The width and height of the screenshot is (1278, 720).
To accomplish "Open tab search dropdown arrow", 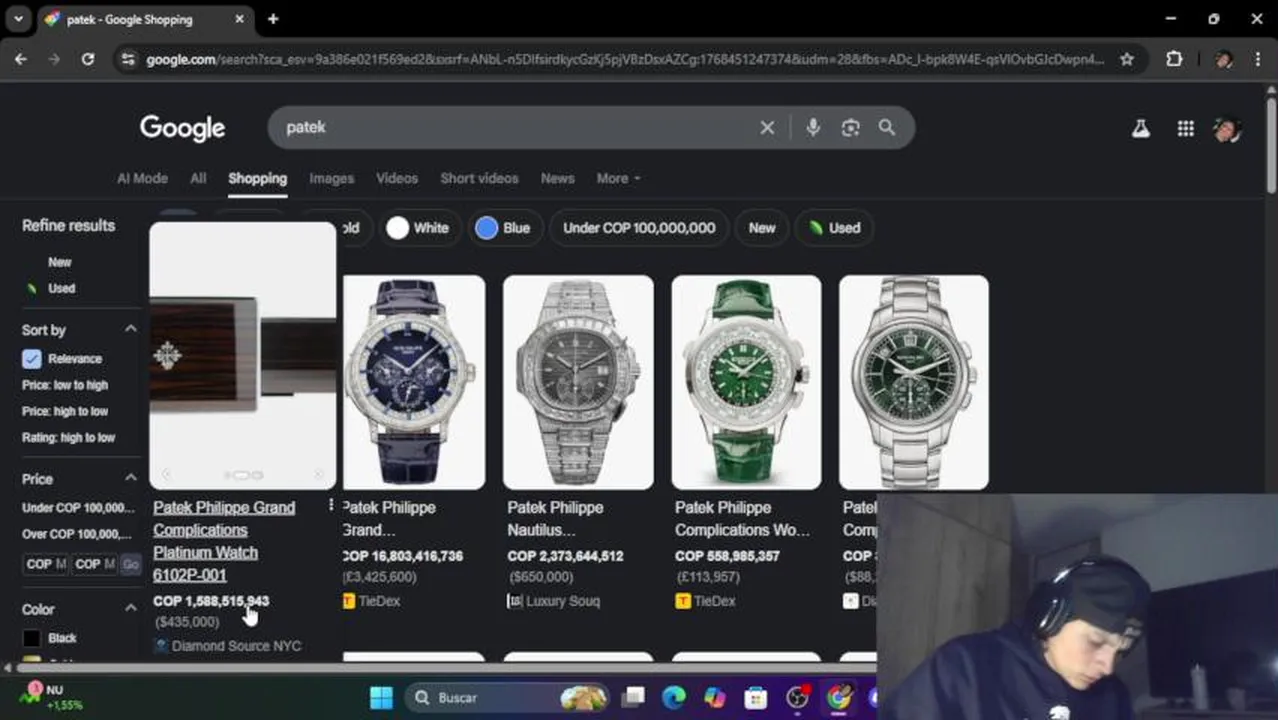I will pyautogui.click(x=18, y=19).
